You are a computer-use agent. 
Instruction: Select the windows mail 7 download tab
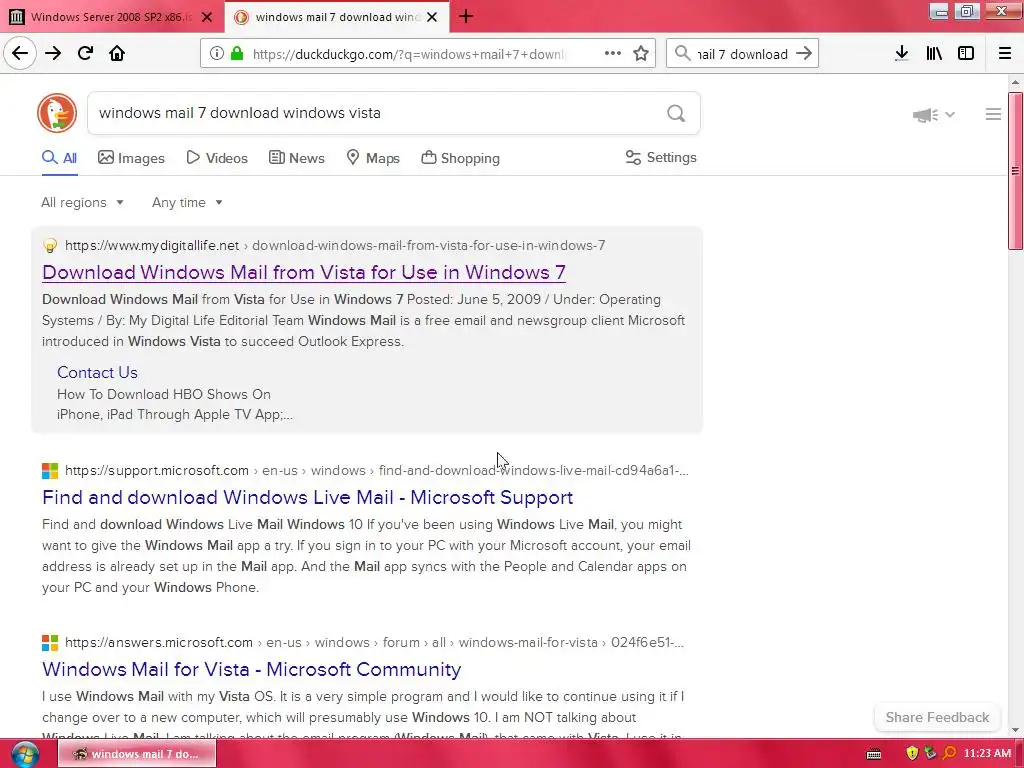tap(337, 17)
